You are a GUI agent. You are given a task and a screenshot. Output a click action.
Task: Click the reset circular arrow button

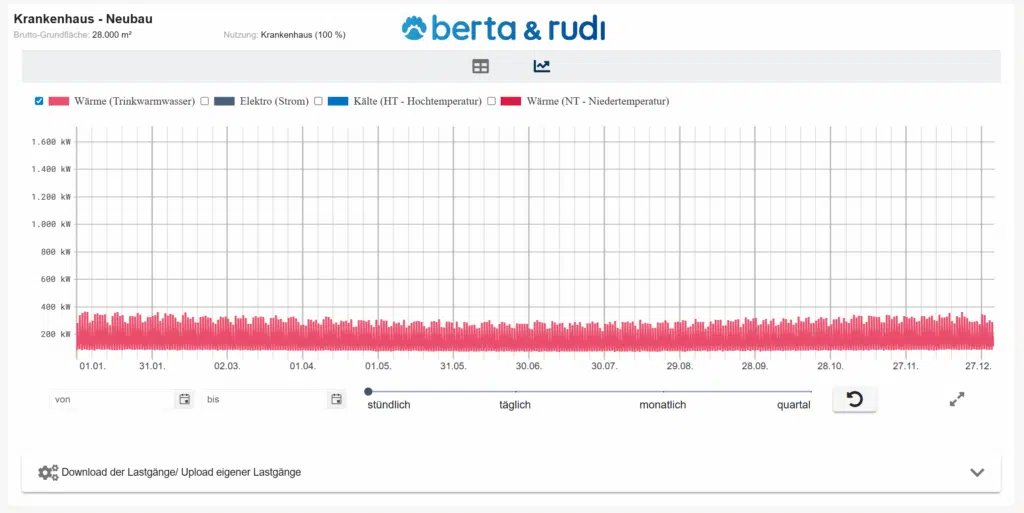tap(854, 400)
